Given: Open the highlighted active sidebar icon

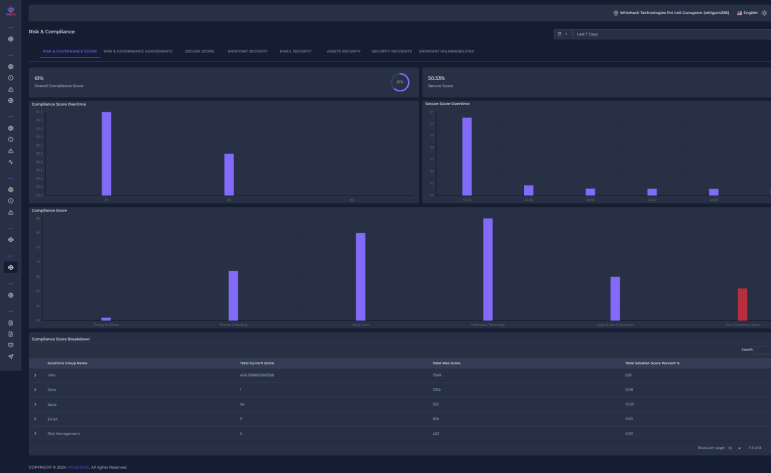Looking at the screenshot, I should tap(11, 267).
